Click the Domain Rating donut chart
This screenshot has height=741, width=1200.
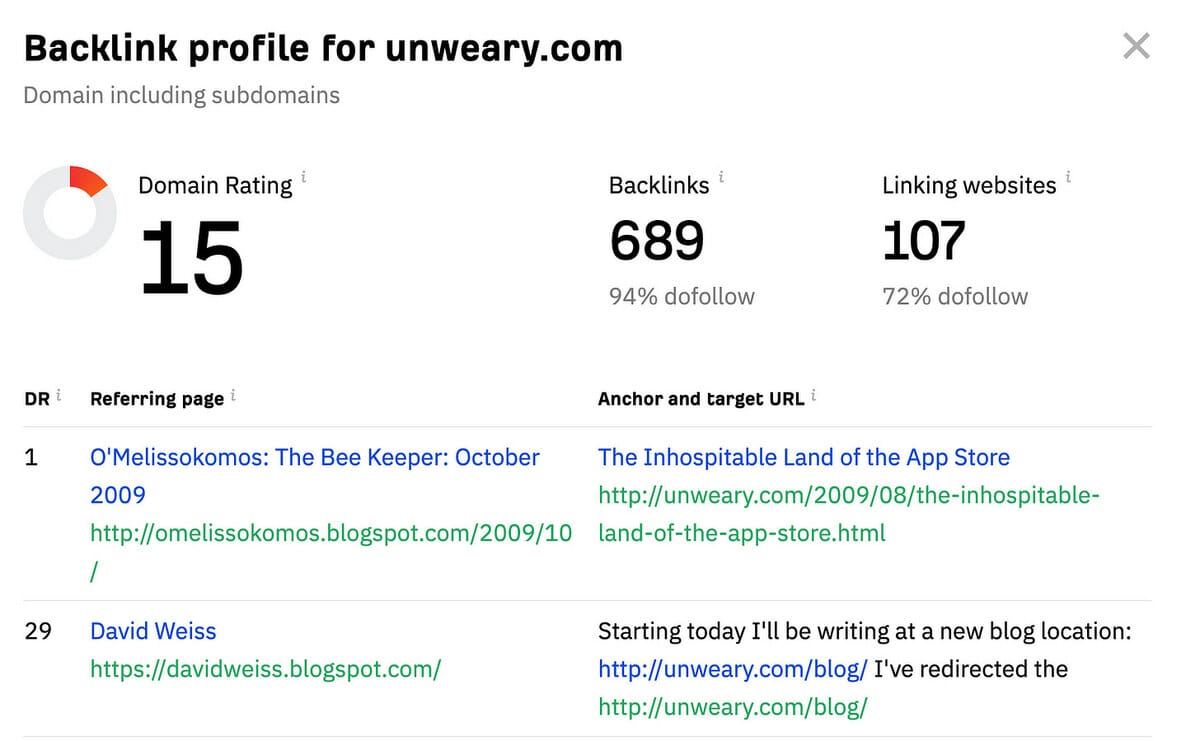click(70, 213)
